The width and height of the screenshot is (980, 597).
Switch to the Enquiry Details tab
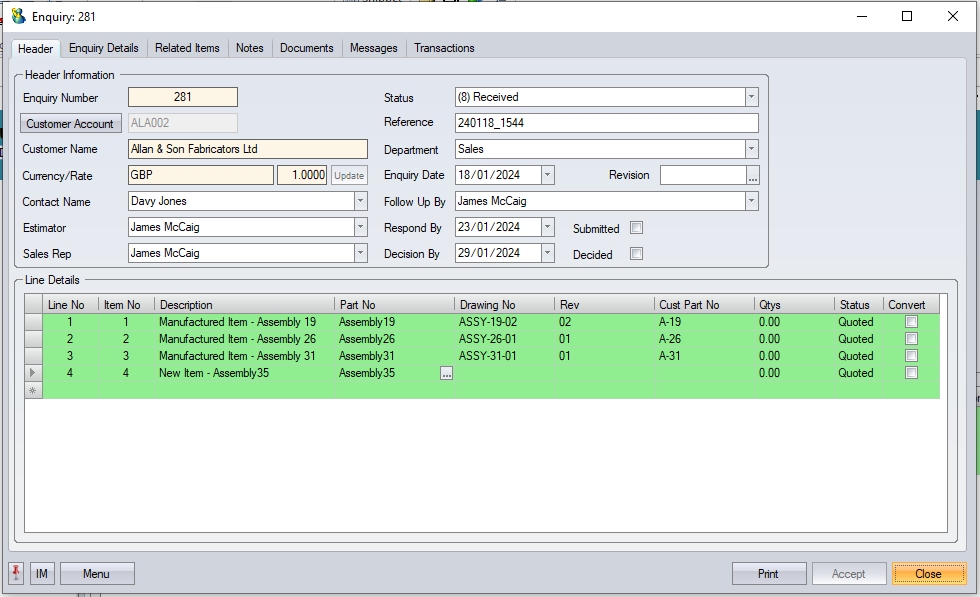pos(103,48)
